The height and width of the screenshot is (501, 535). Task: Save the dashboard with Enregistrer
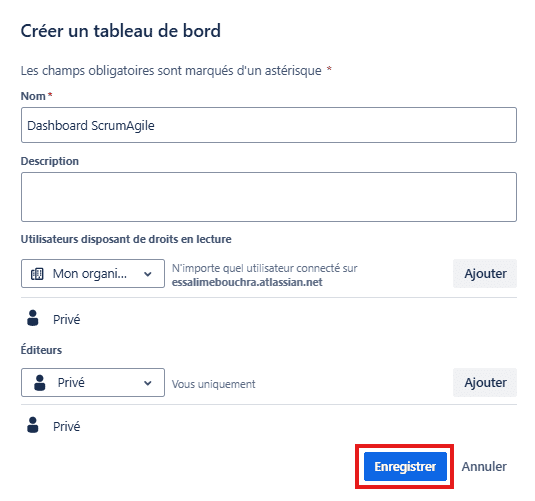point(405,467)
